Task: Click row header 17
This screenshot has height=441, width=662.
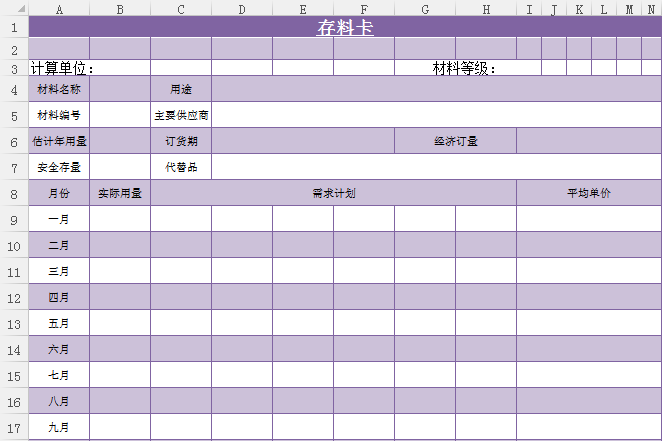Action: tap(14, 428)
